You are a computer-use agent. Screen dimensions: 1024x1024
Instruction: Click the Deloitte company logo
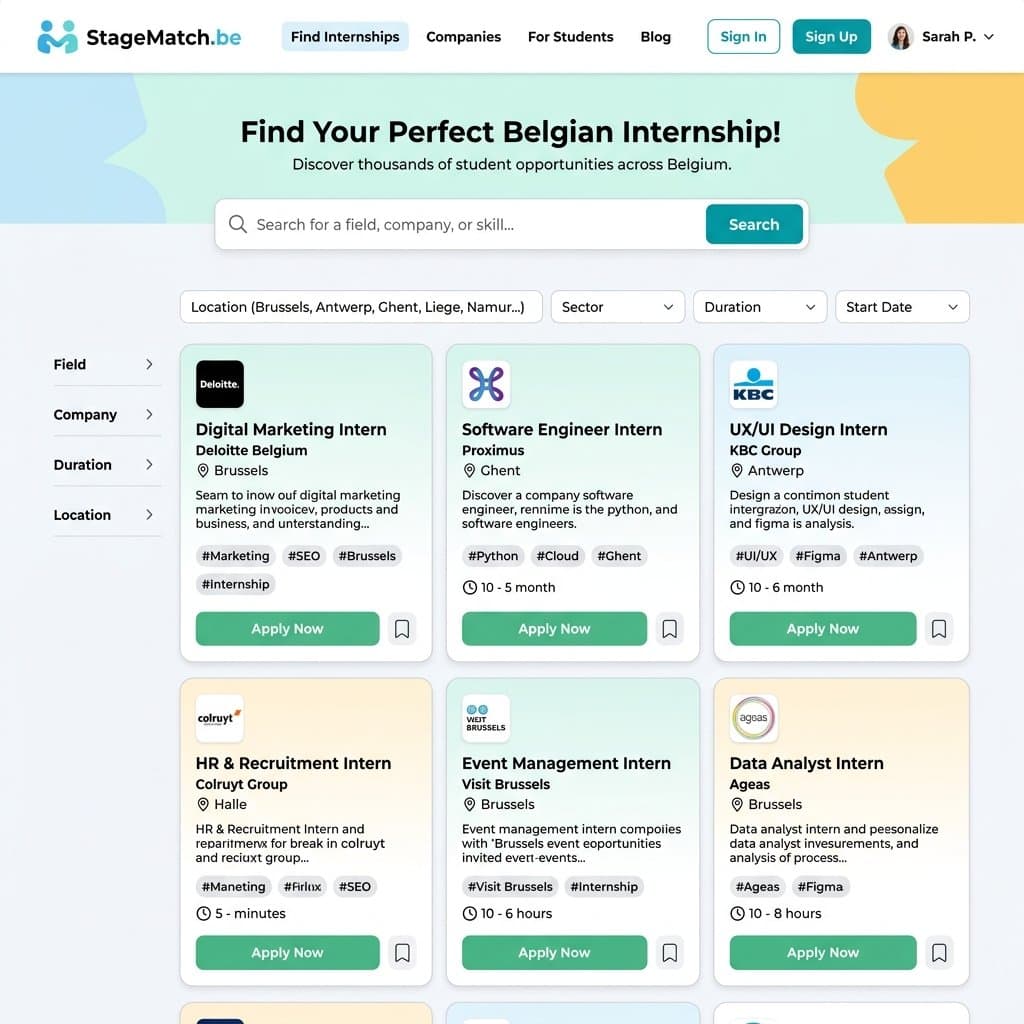click(x=219, y=384)
